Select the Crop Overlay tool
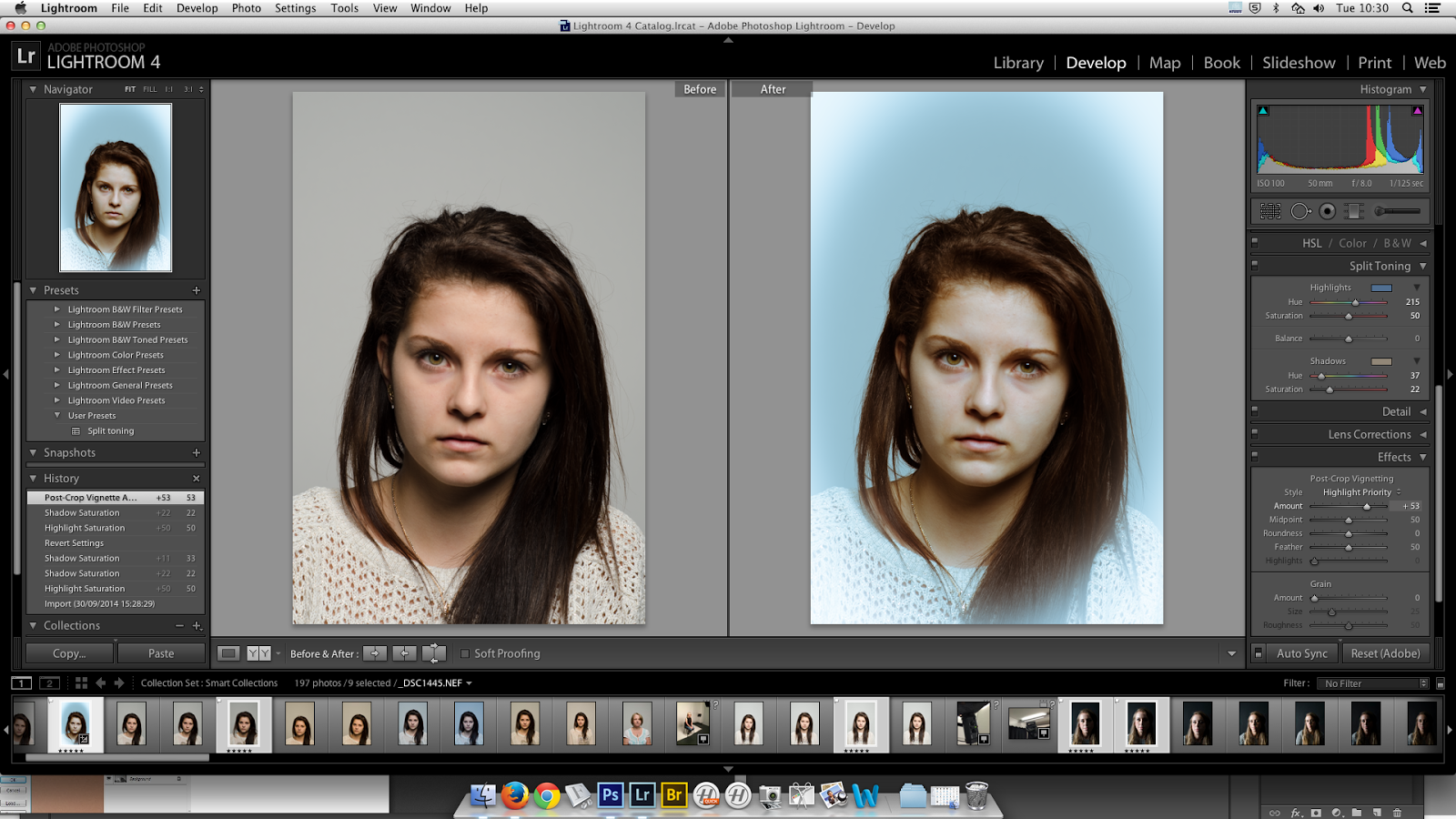Viewport: 1456px width, 819px height. click(1270, 211)
